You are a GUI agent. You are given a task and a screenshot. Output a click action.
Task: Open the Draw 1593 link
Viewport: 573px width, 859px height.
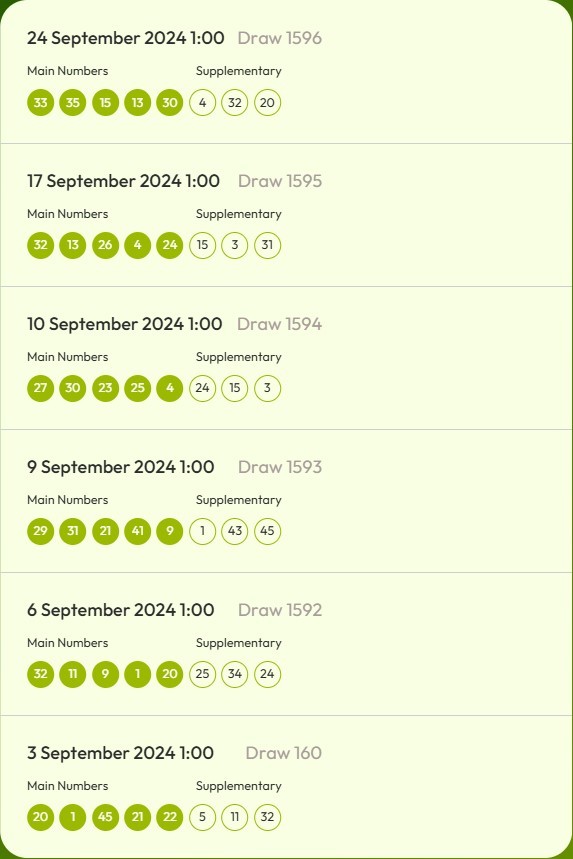[280, 467]
